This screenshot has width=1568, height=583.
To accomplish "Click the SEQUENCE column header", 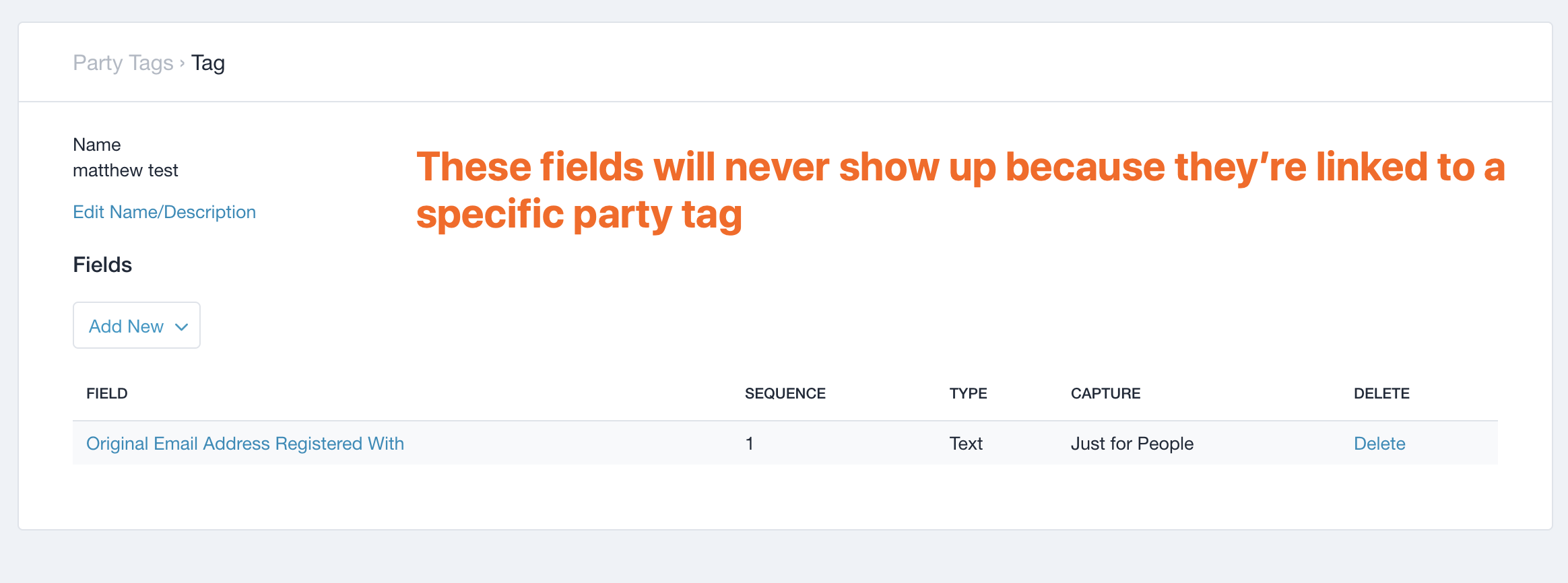I will pyautogui.click(x=785, y=394).
